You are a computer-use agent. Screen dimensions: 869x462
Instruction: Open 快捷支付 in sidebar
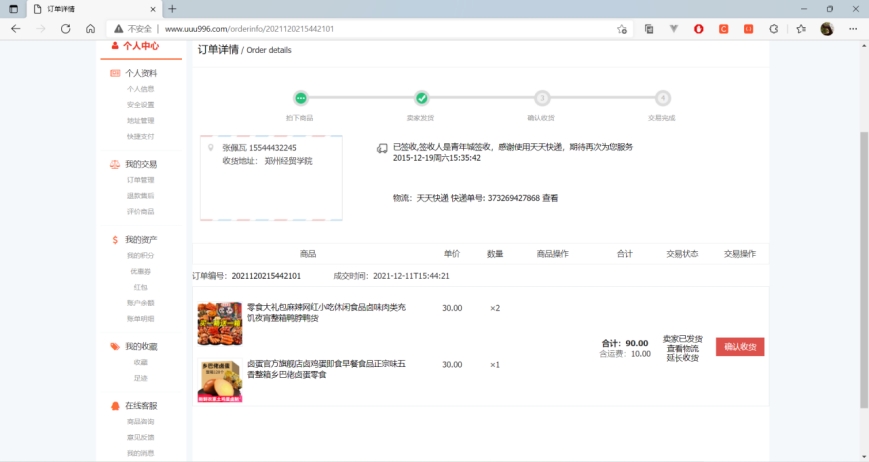[x=140, y=136]
